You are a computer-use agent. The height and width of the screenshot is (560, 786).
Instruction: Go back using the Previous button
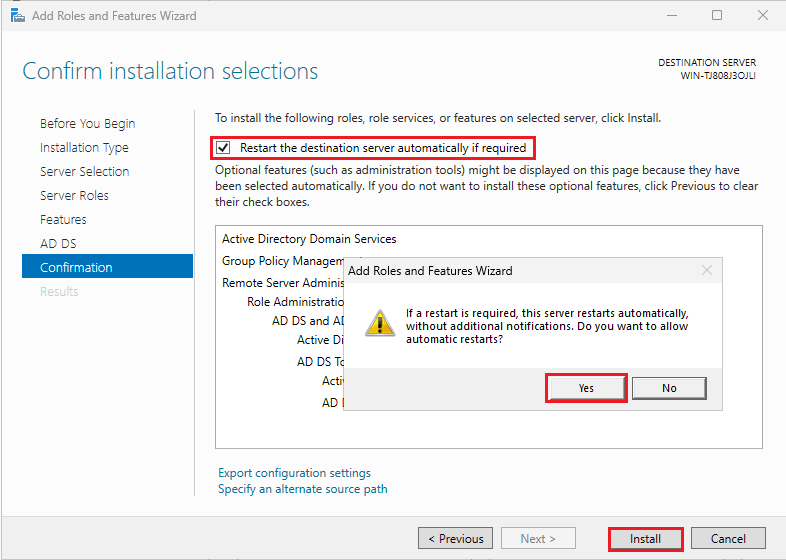click(456, 539)
